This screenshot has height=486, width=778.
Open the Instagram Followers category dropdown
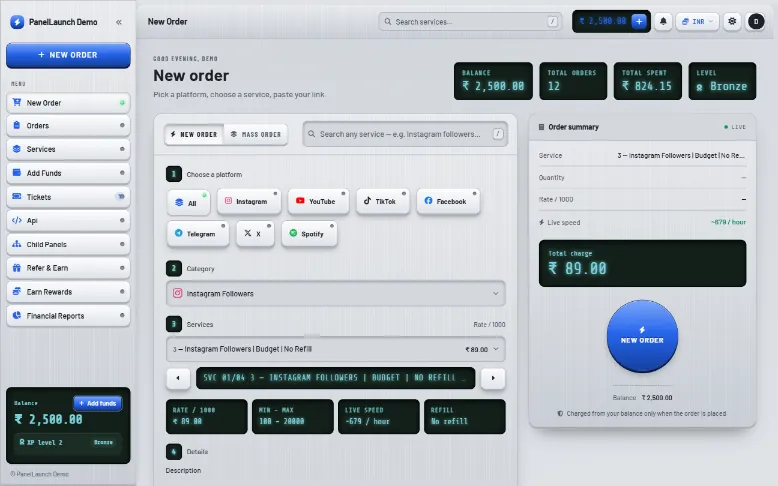pos(336,293)
